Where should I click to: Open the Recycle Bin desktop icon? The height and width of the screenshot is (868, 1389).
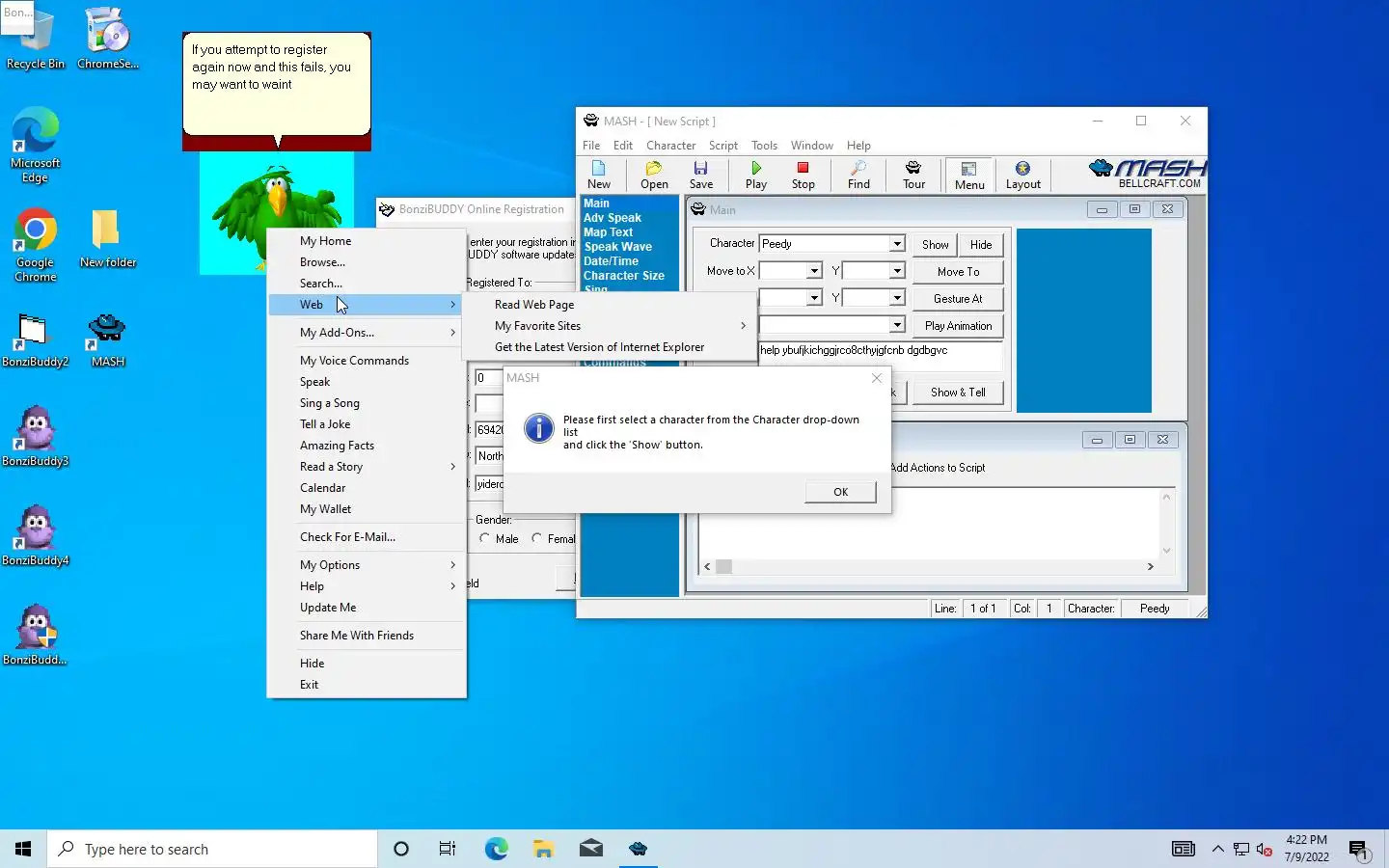click(36, 39)
